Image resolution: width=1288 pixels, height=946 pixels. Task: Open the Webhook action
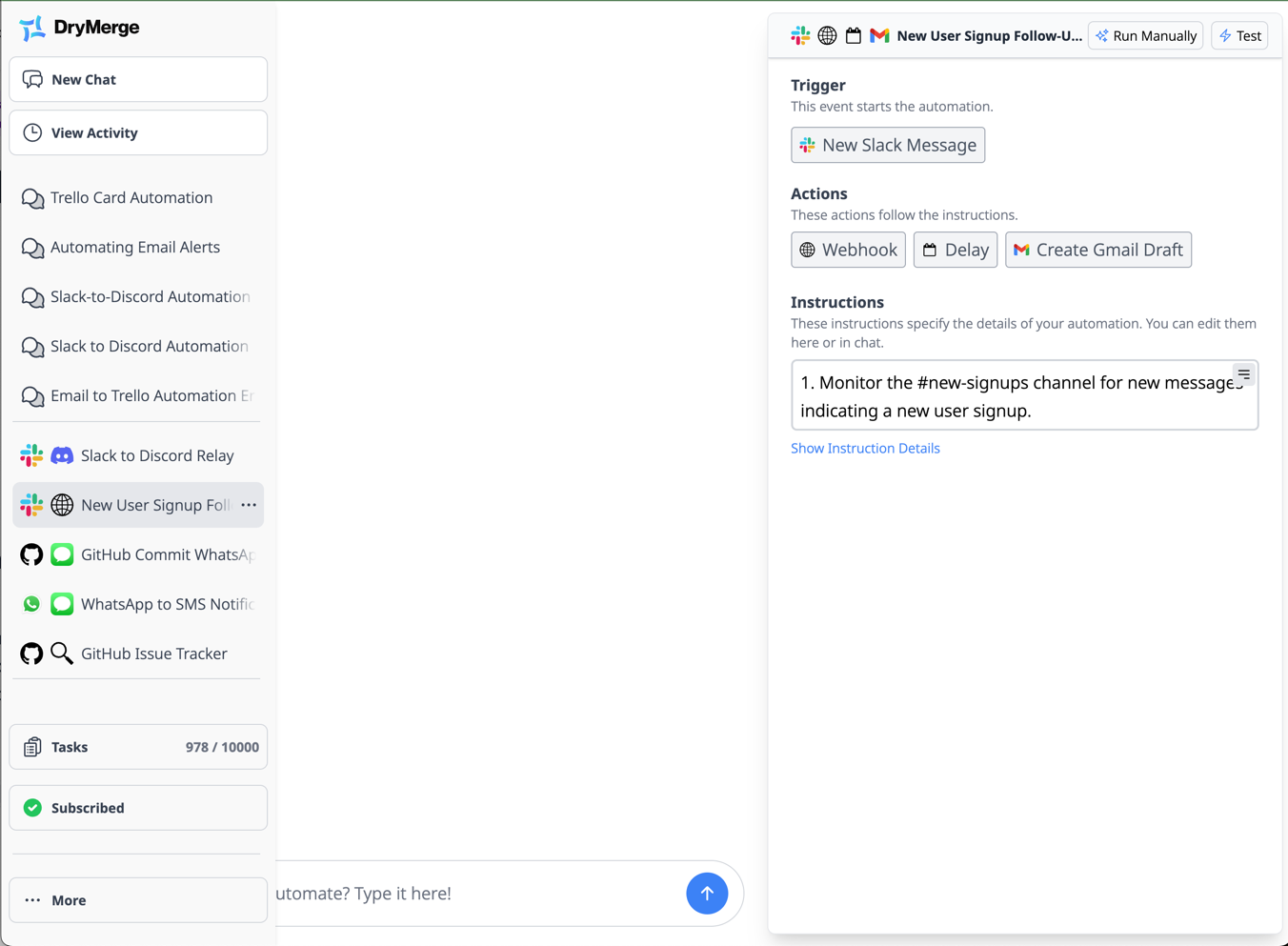pyautogui.click(x=848, y=250)
